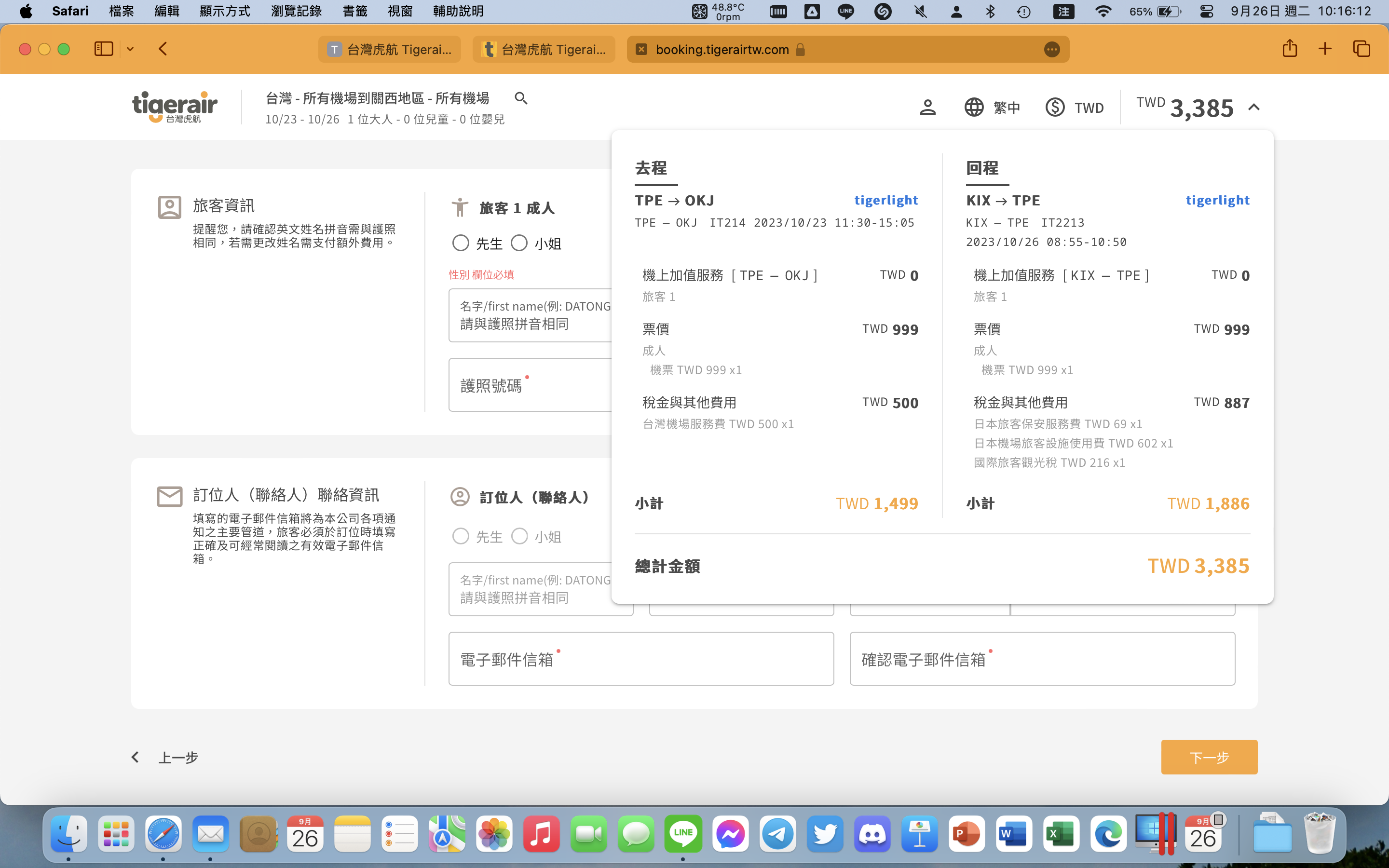
Task: Click 台灣機場服務費 TWD 500 x1 line
Action: click(718, 424)
